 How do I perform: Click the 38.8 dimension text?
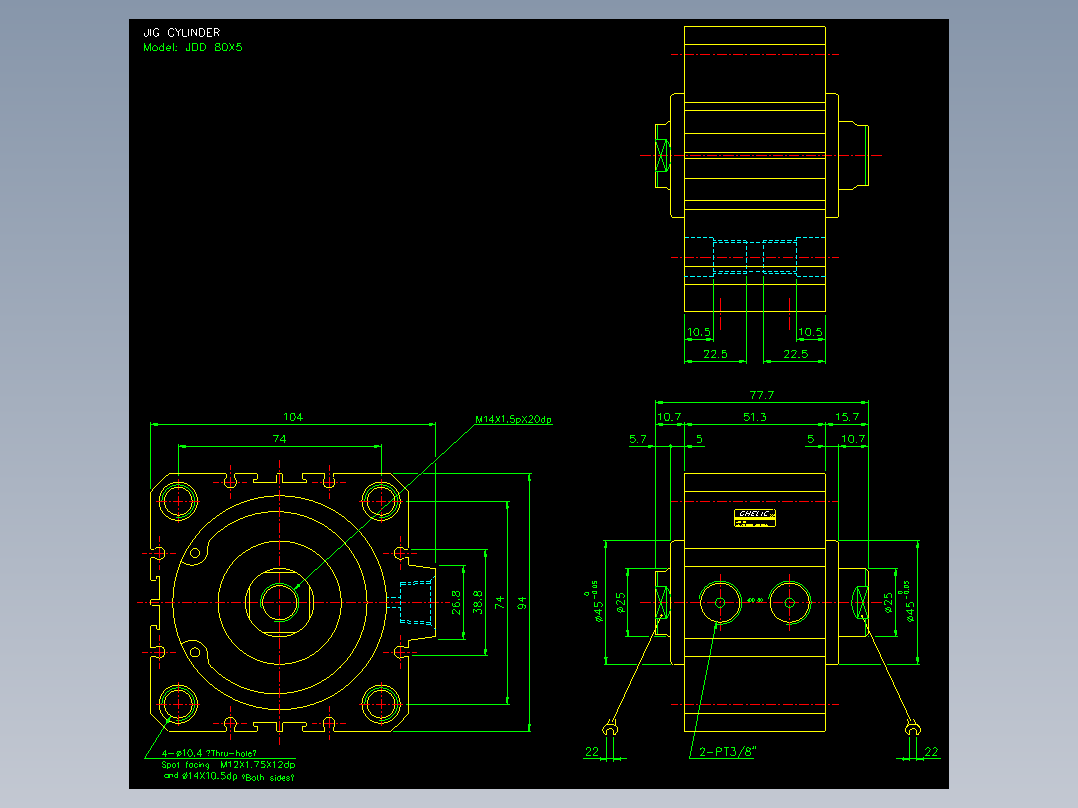pyautogui.click(x=478, y=602)
